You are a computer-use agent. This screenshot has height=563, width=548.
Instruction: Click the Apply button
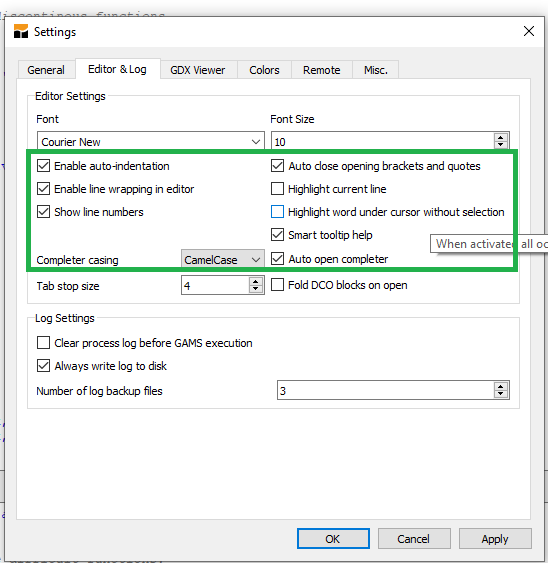[x=495, y=539]
